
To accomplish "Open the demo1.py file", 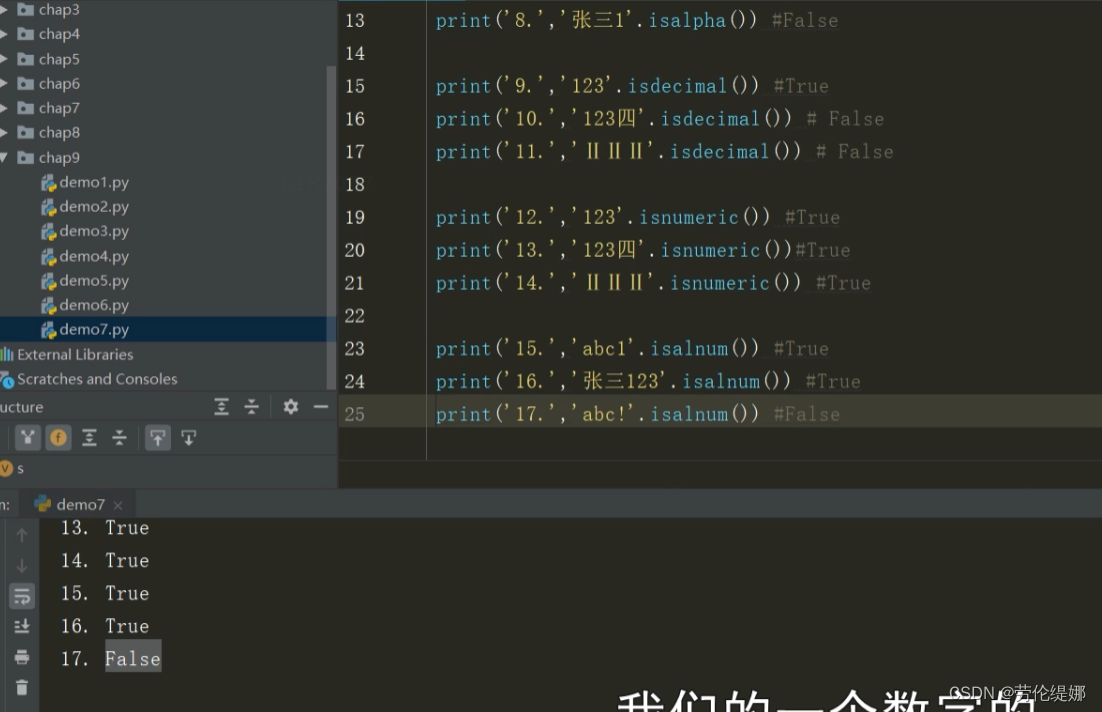I will [97, 182].
